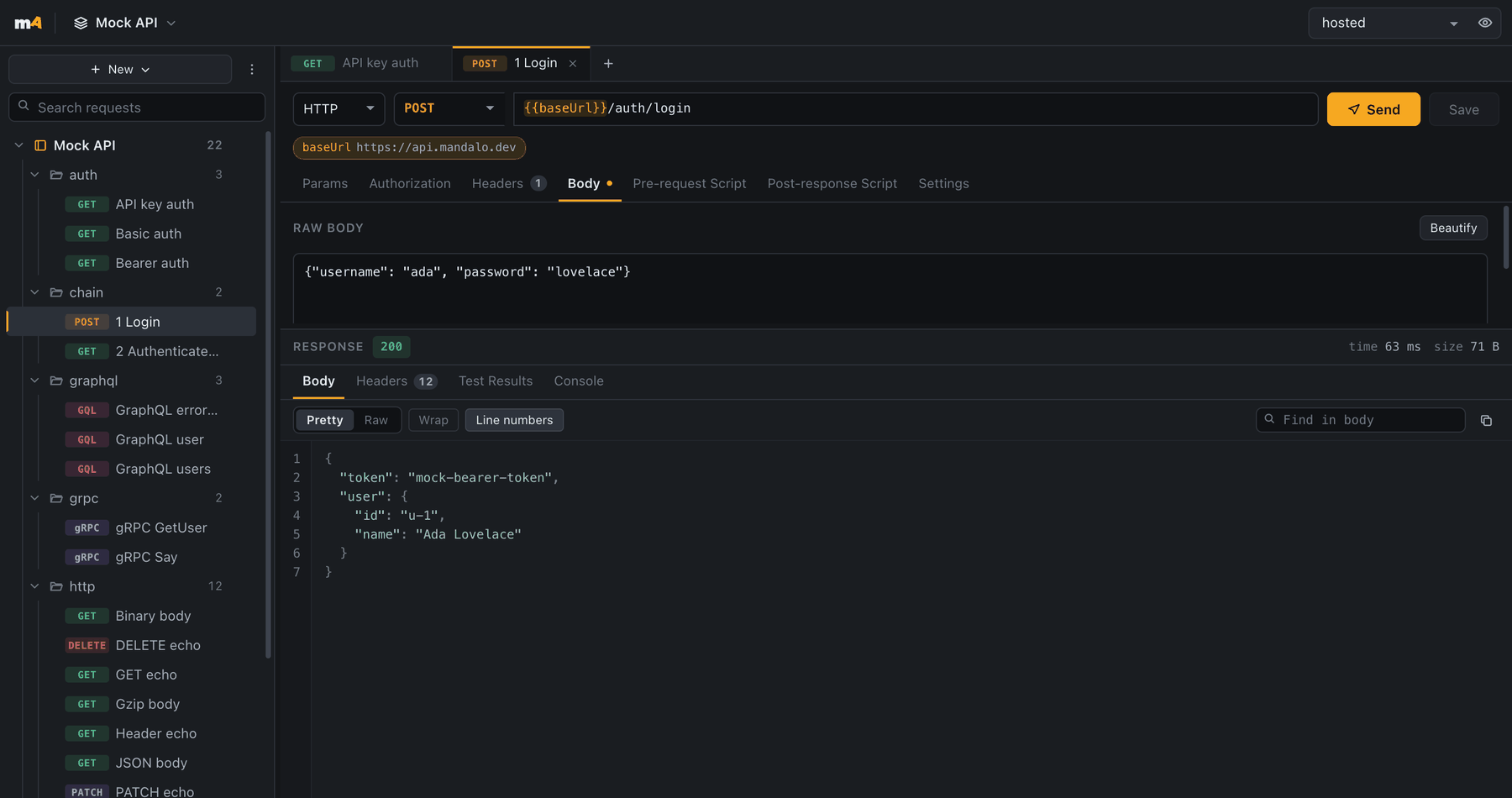This screenshot has height=798, width=1512.
Task: Click the Find in body field
Action: click(x=1360, y=420)
